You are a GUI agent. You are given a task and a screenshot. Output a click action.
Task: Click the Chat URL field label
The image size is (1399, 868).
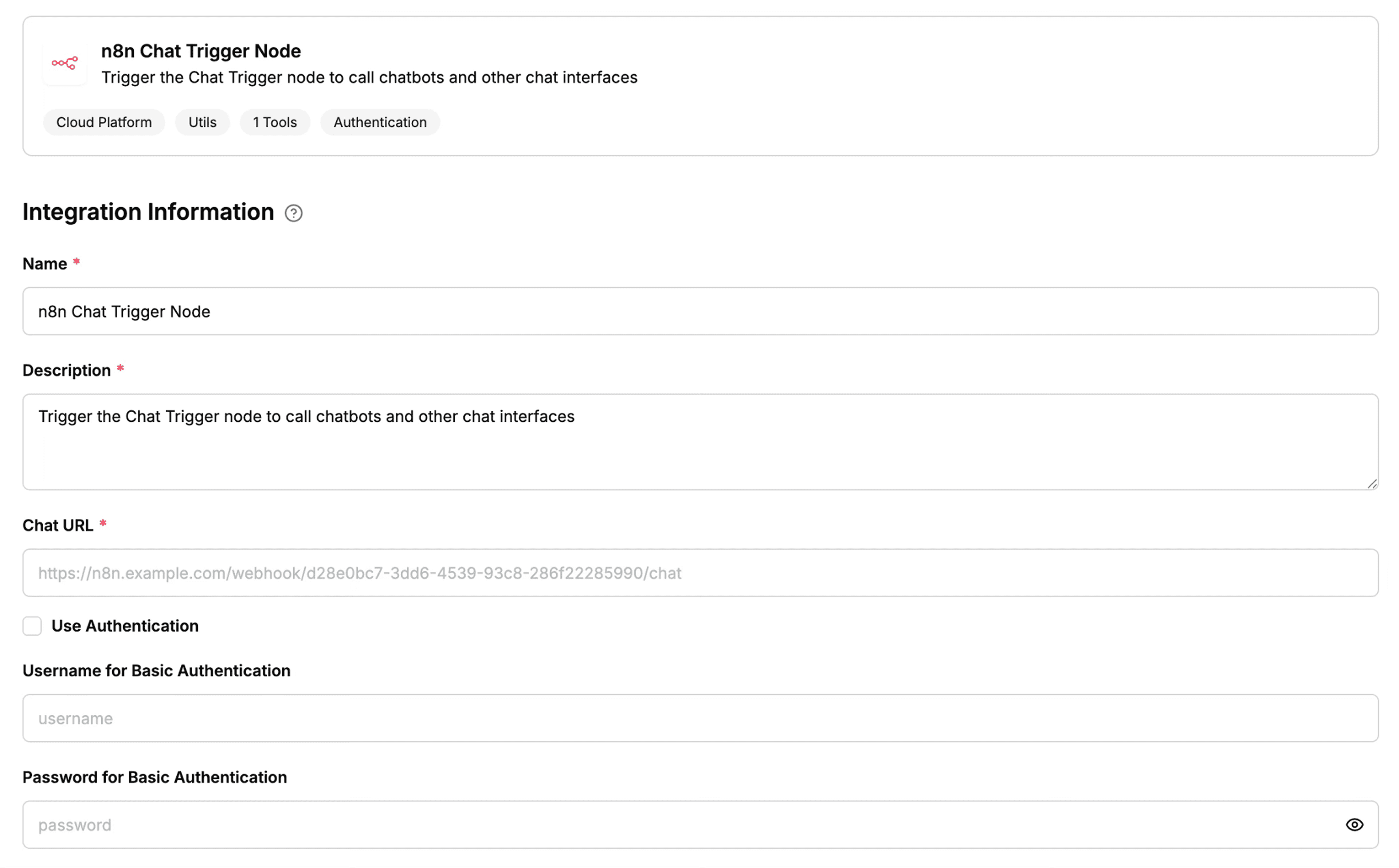(x=58, y=525)
